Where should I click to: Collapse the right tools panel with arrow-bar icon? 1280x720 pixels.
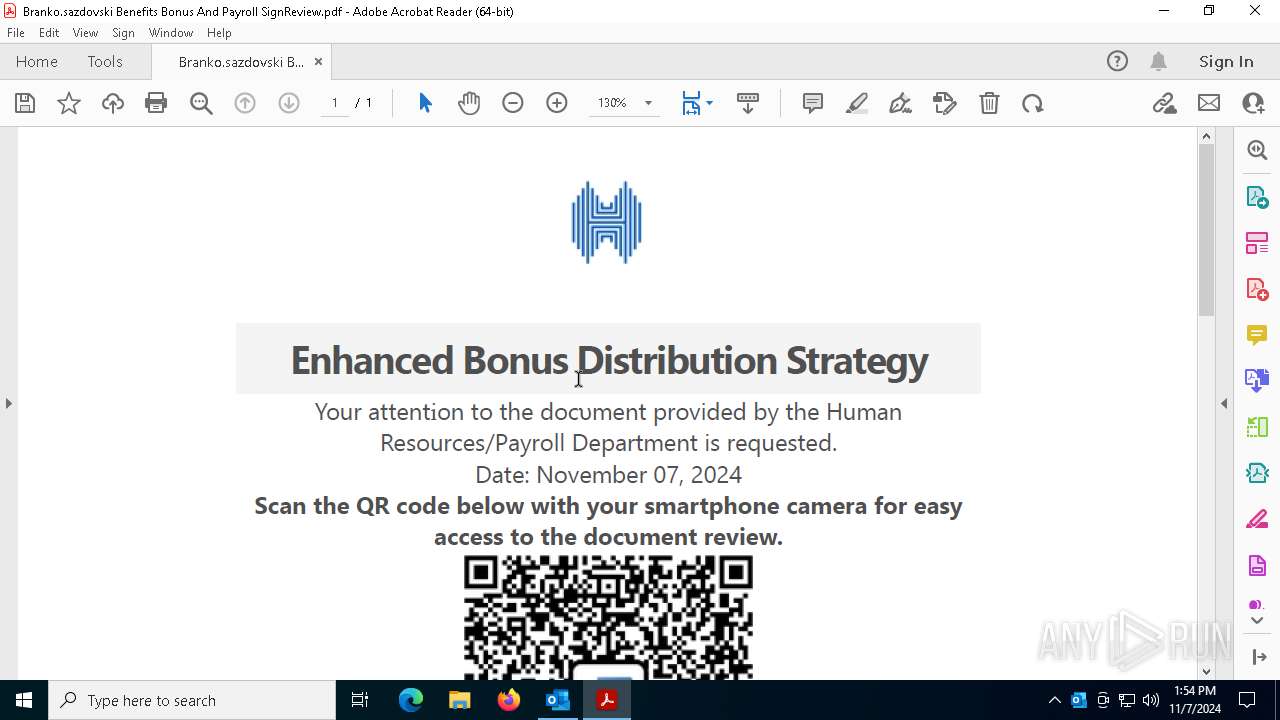pyautogui.click(x=1259, y=657)
